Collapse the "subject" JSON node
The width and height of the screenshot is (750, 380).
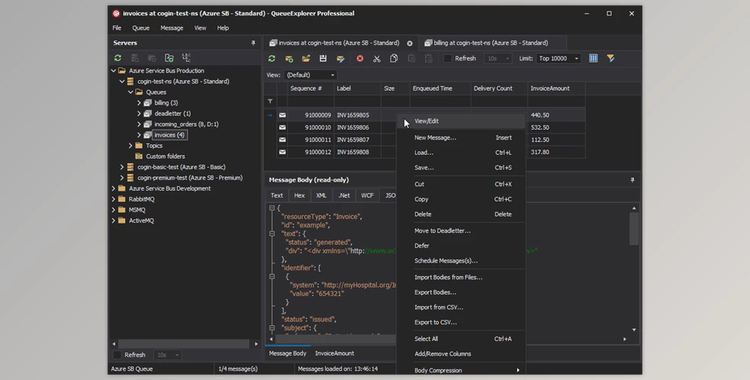click(272, 328)
